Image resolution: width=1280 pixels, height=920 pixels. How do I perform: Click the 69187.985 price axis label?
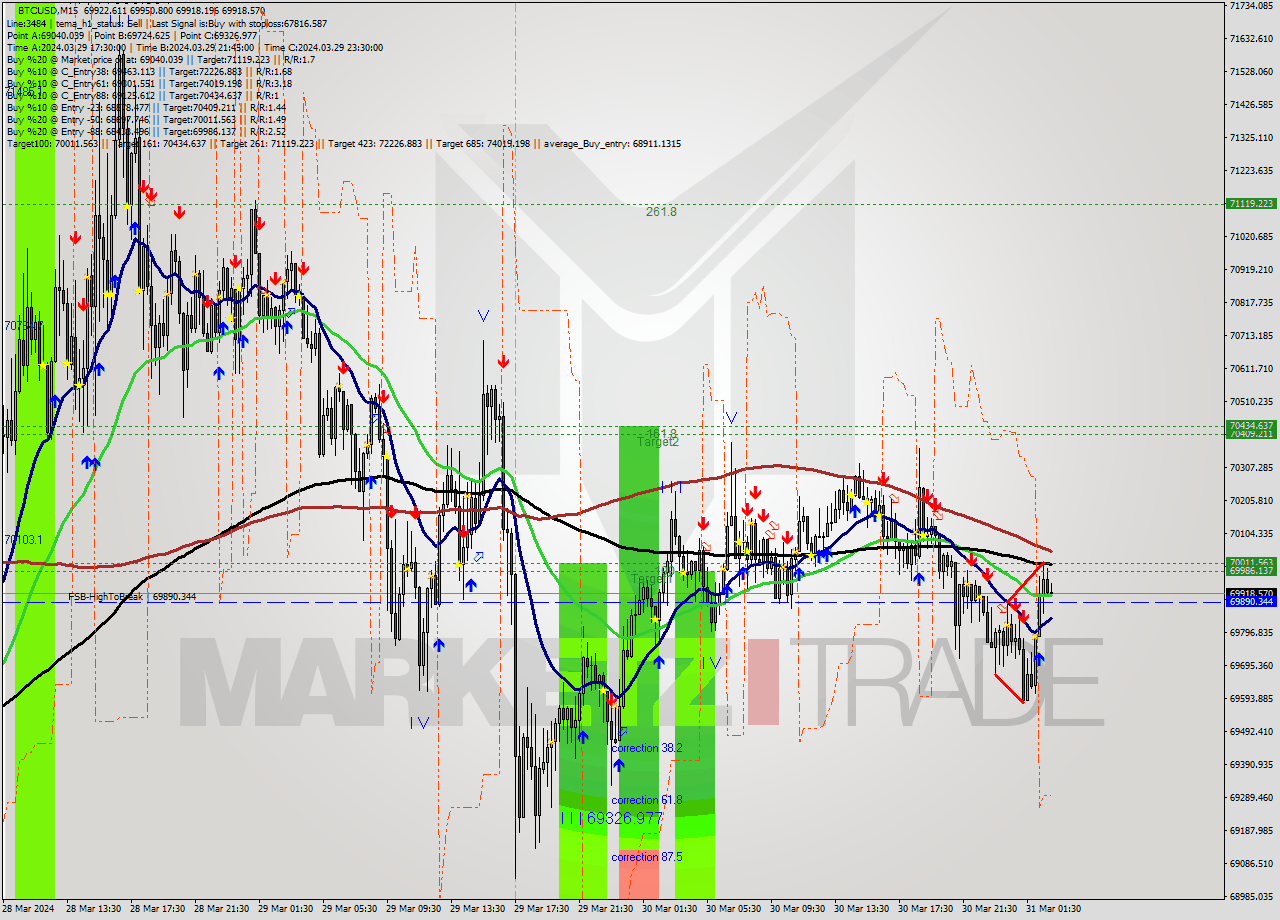(1251, 830)
